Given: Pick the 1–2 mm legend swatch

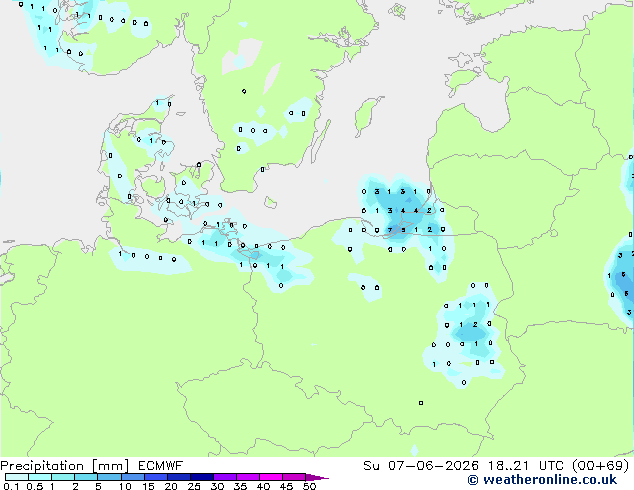Looking at the screenshot, I should coord(63,477).
